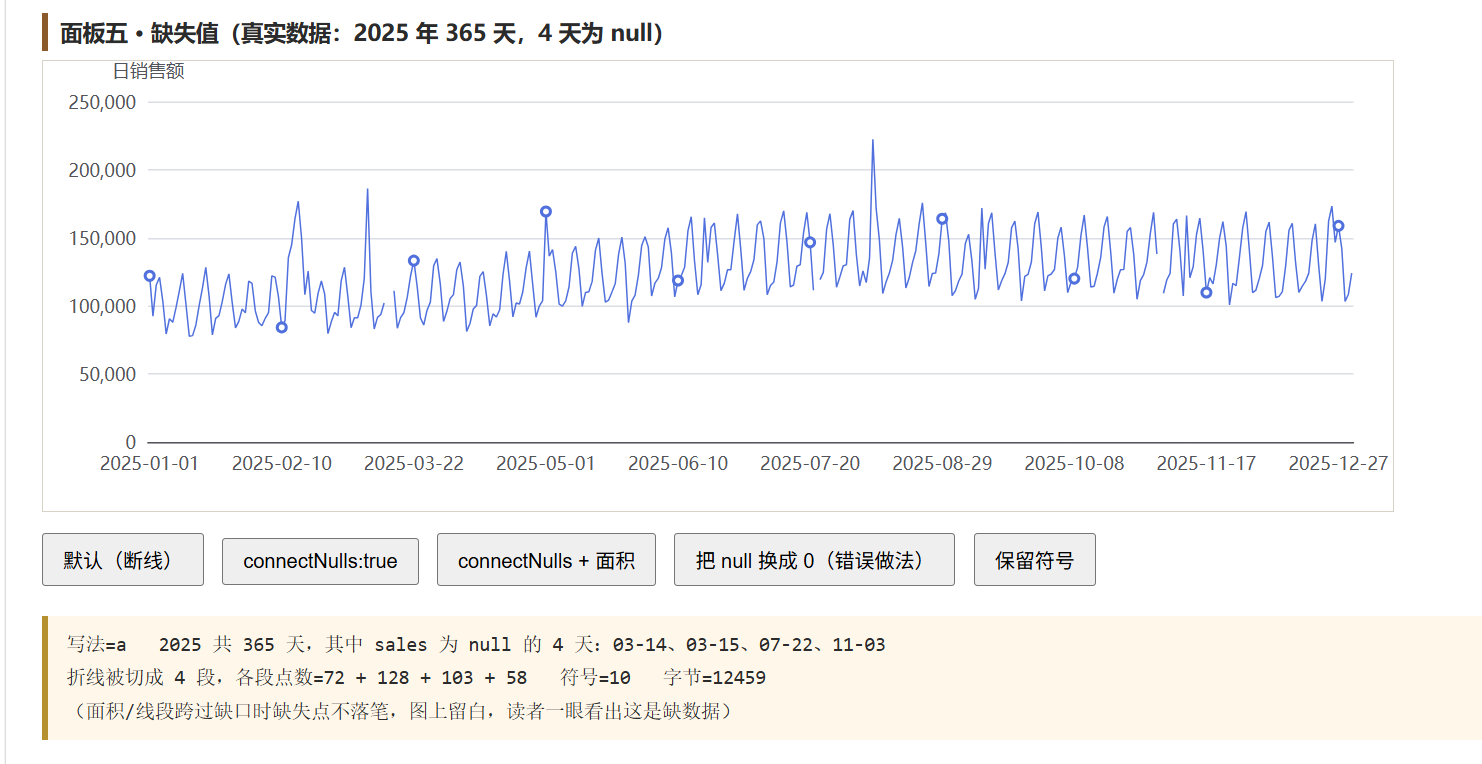Select the connectNulls:true button
1482x764 pixels.
tap(320, 561)
